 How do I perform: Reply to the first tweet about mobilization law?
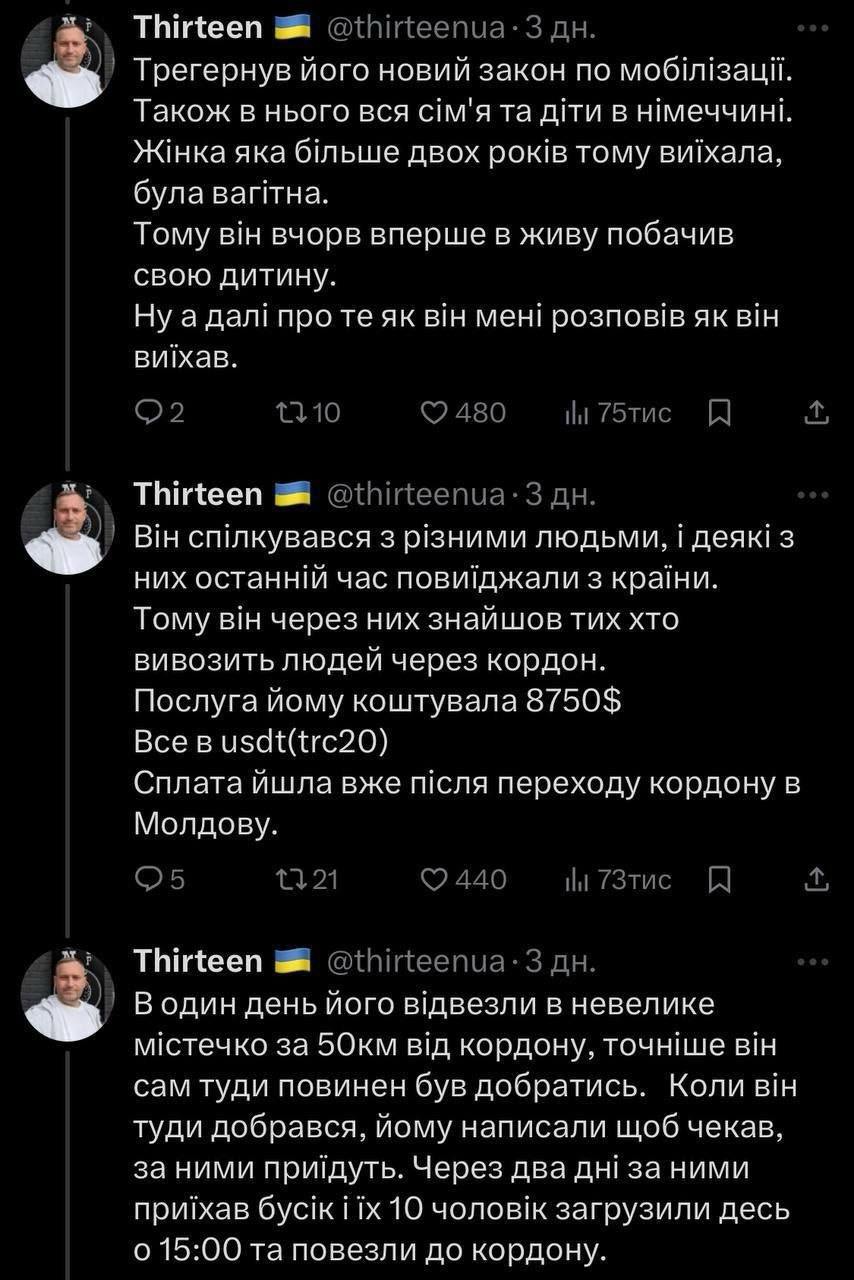147,412
